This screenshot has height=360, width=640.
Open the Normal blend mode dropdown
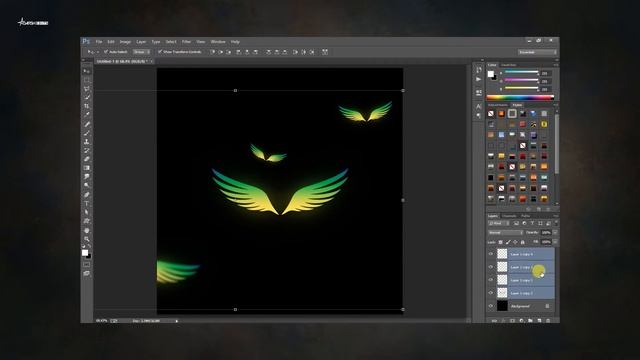tap(505, 233)
